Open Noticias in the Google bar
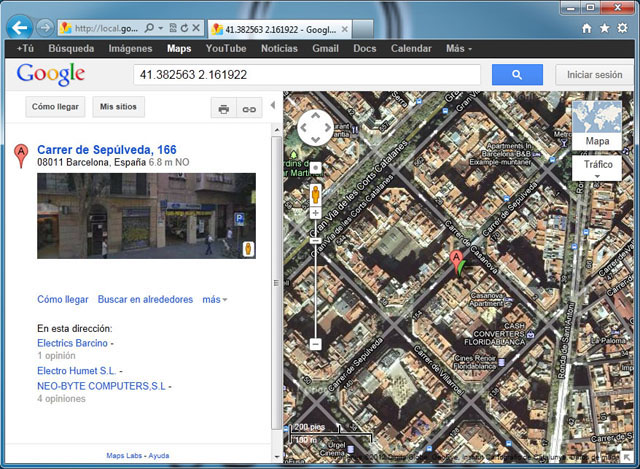The height and width of the screenshot is (469, 640). pyautogui.click(x=279, y=49)
